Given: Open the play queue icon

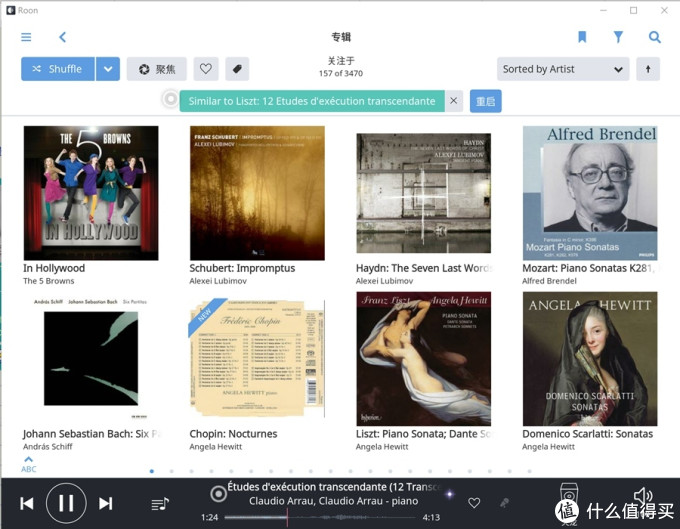Looking at the screenshot, I should coord(160,504).
